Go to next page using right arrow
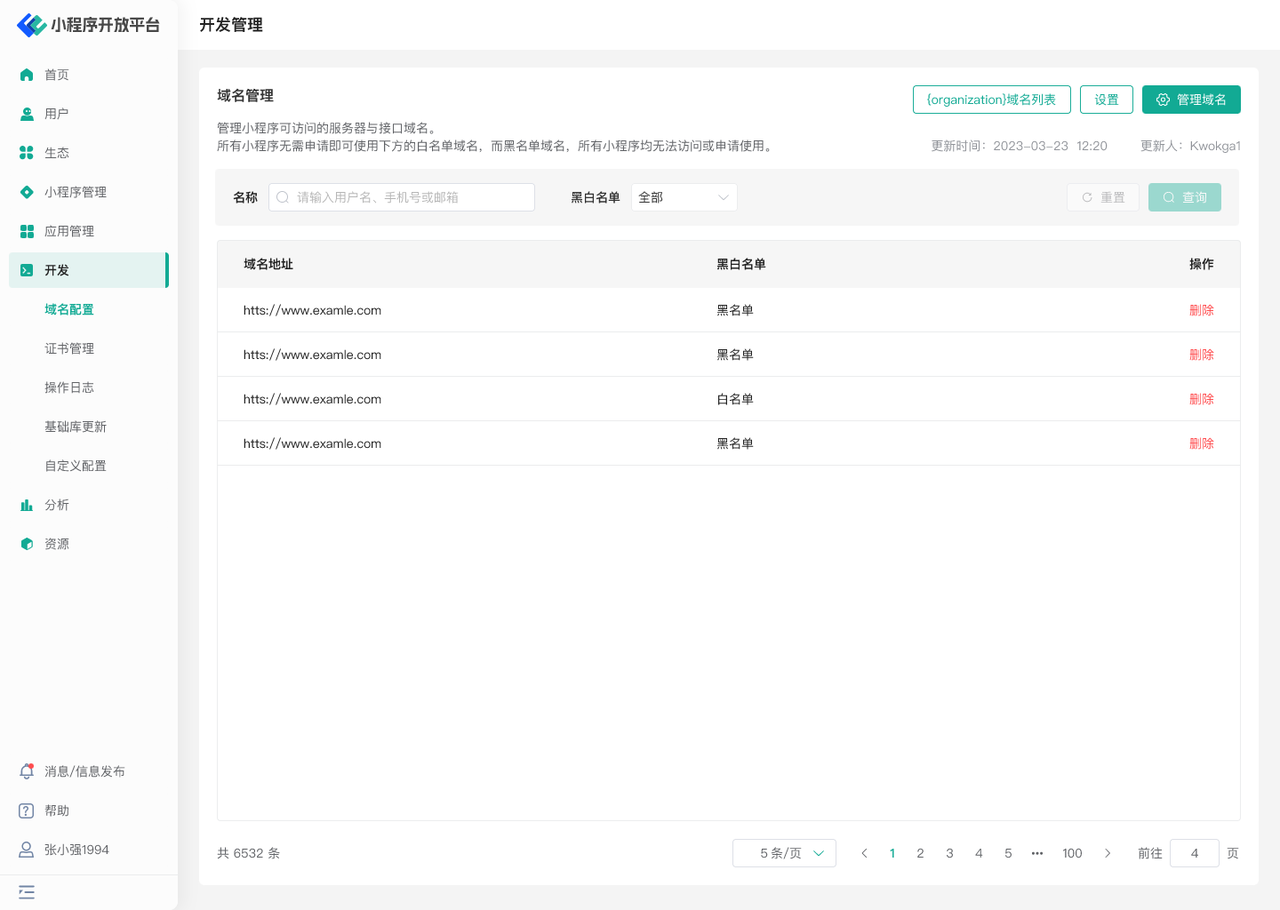The height and width of the screenshot is (910, 1280). pos(1107,853)
